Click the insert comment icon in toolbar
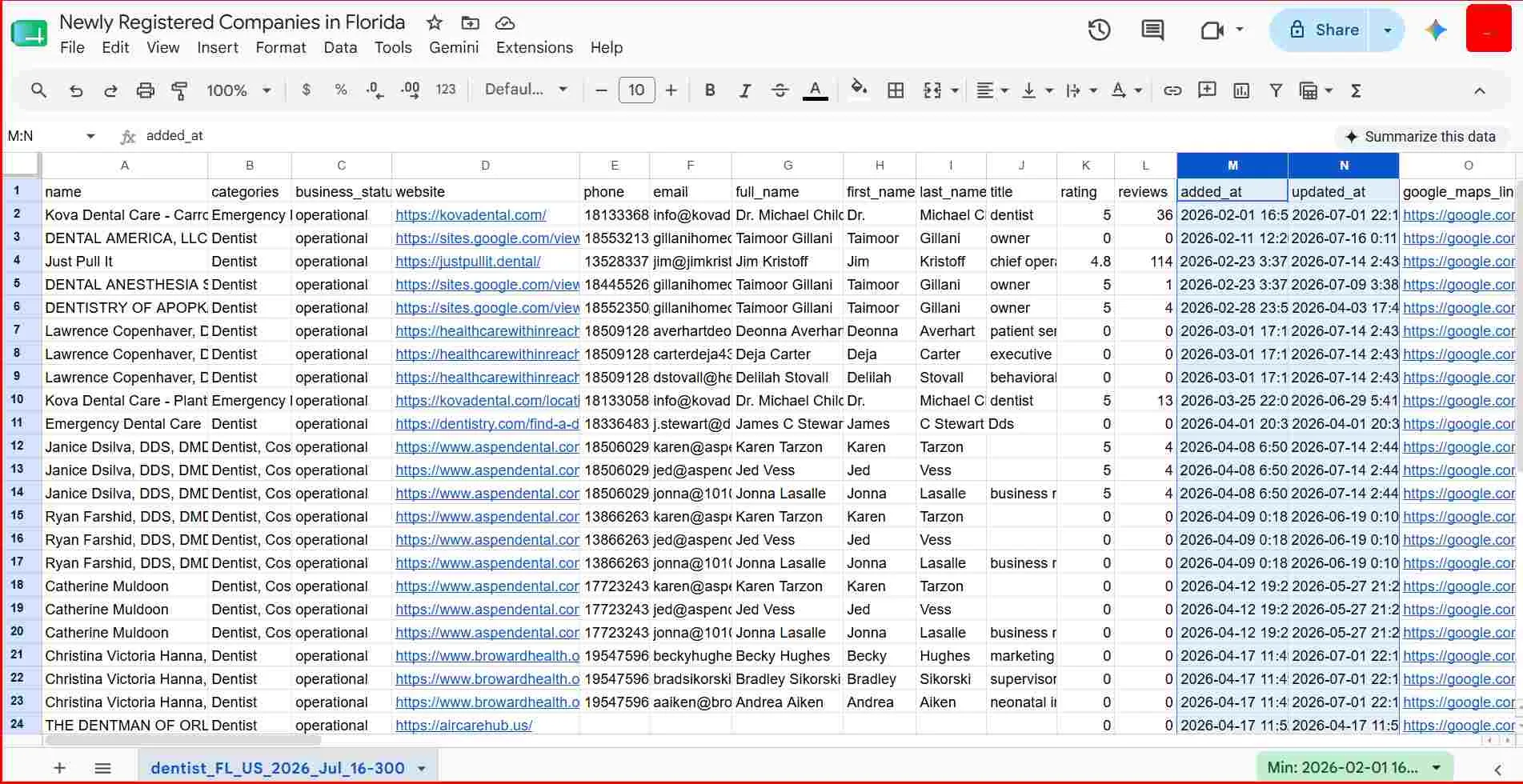This screenshot has width=1523, height=784. pos(1207,90)
